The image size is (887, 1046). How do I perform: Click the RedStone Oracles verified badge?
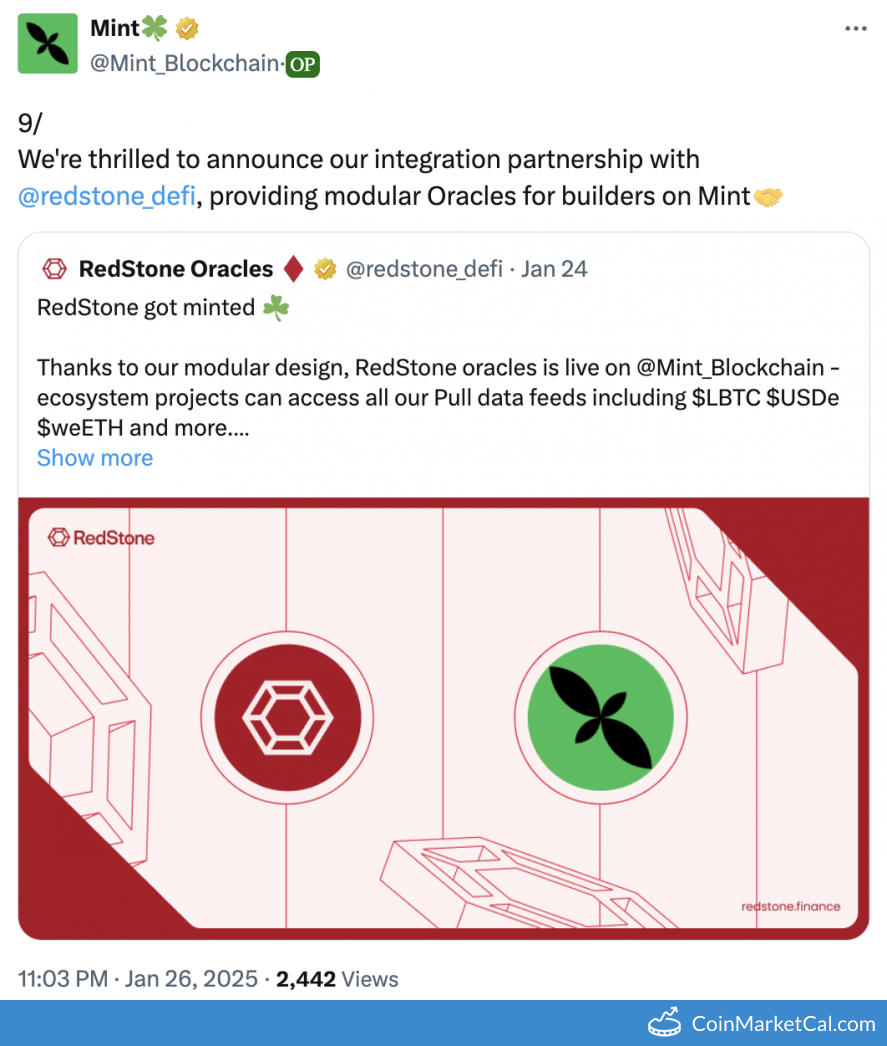pos(324,269)
